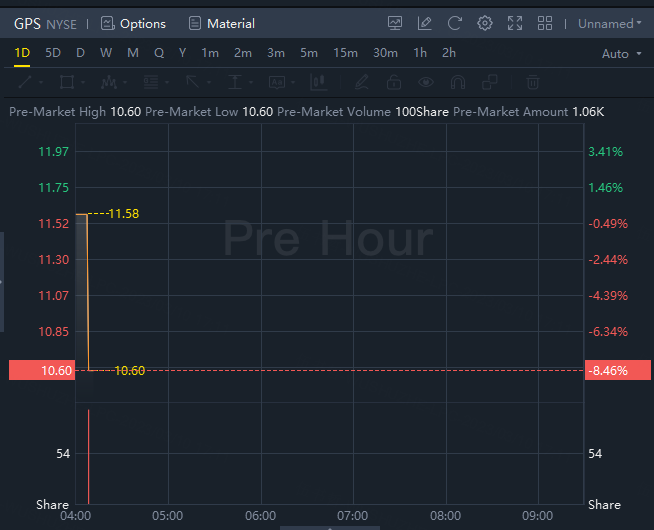Select the 5m interval
This screenshot has height=530, width=654.
coord(309,53)
